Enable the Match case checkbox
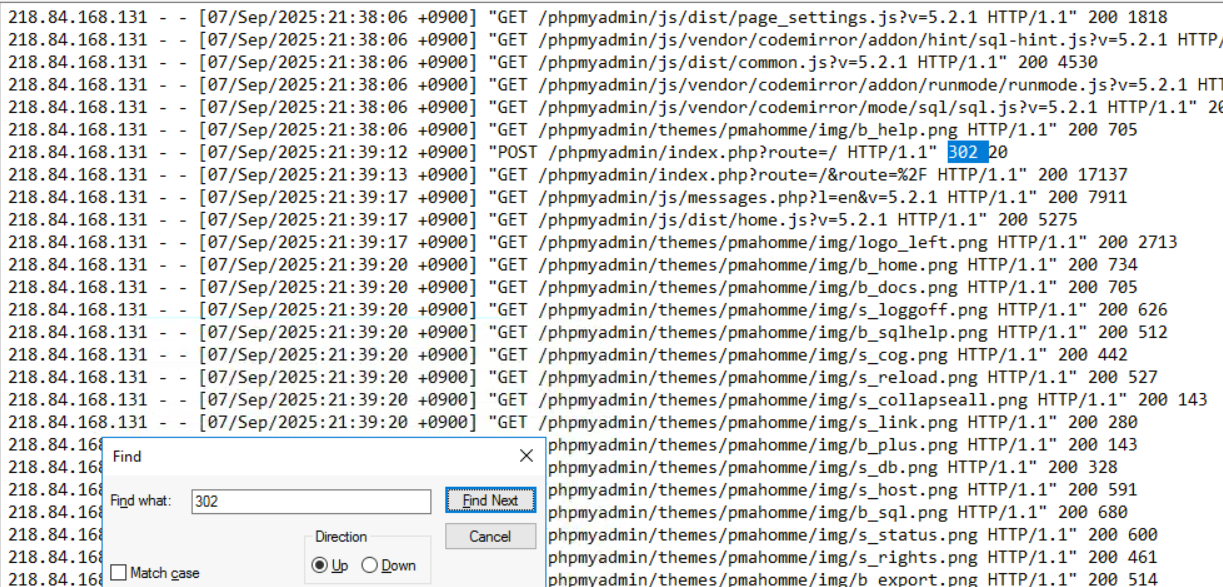1223x587 pixels. 119,573
